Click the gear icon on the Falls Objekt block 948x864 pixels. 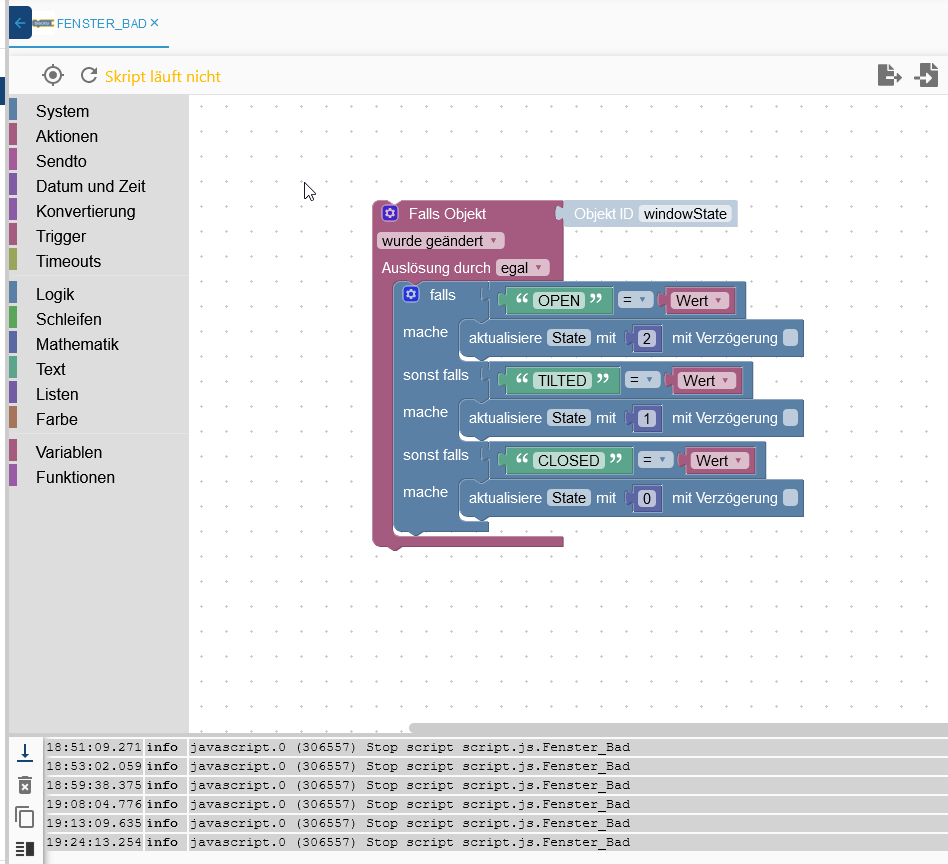coord(390,213)
